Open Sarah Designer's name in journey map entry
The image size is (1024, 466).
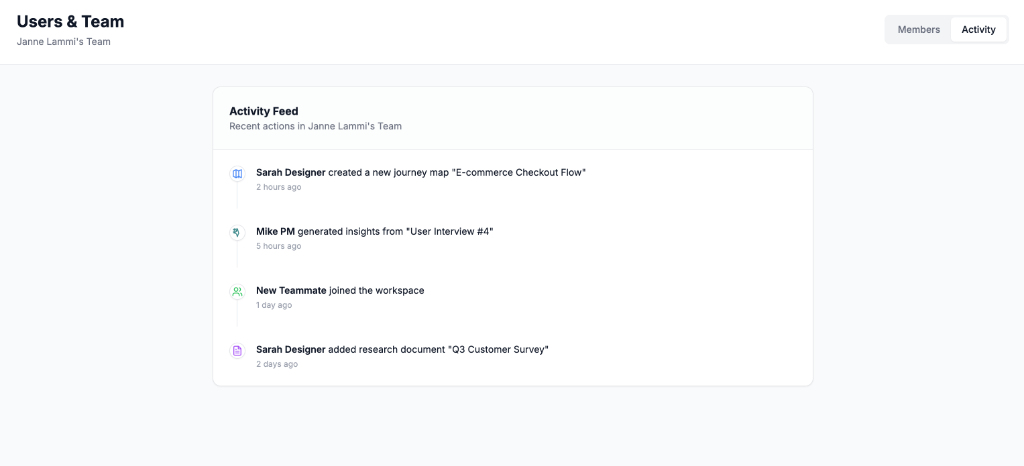(x=290, y=173)
